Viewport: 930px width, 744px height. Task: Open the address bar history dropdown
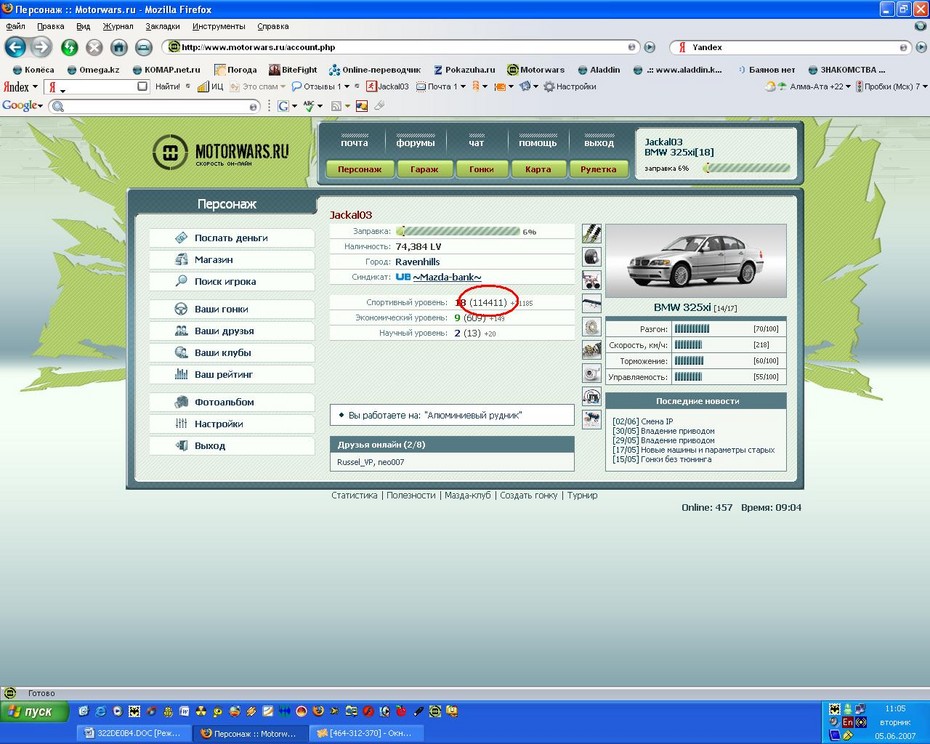pyautogui.click(x=632, y=47)
